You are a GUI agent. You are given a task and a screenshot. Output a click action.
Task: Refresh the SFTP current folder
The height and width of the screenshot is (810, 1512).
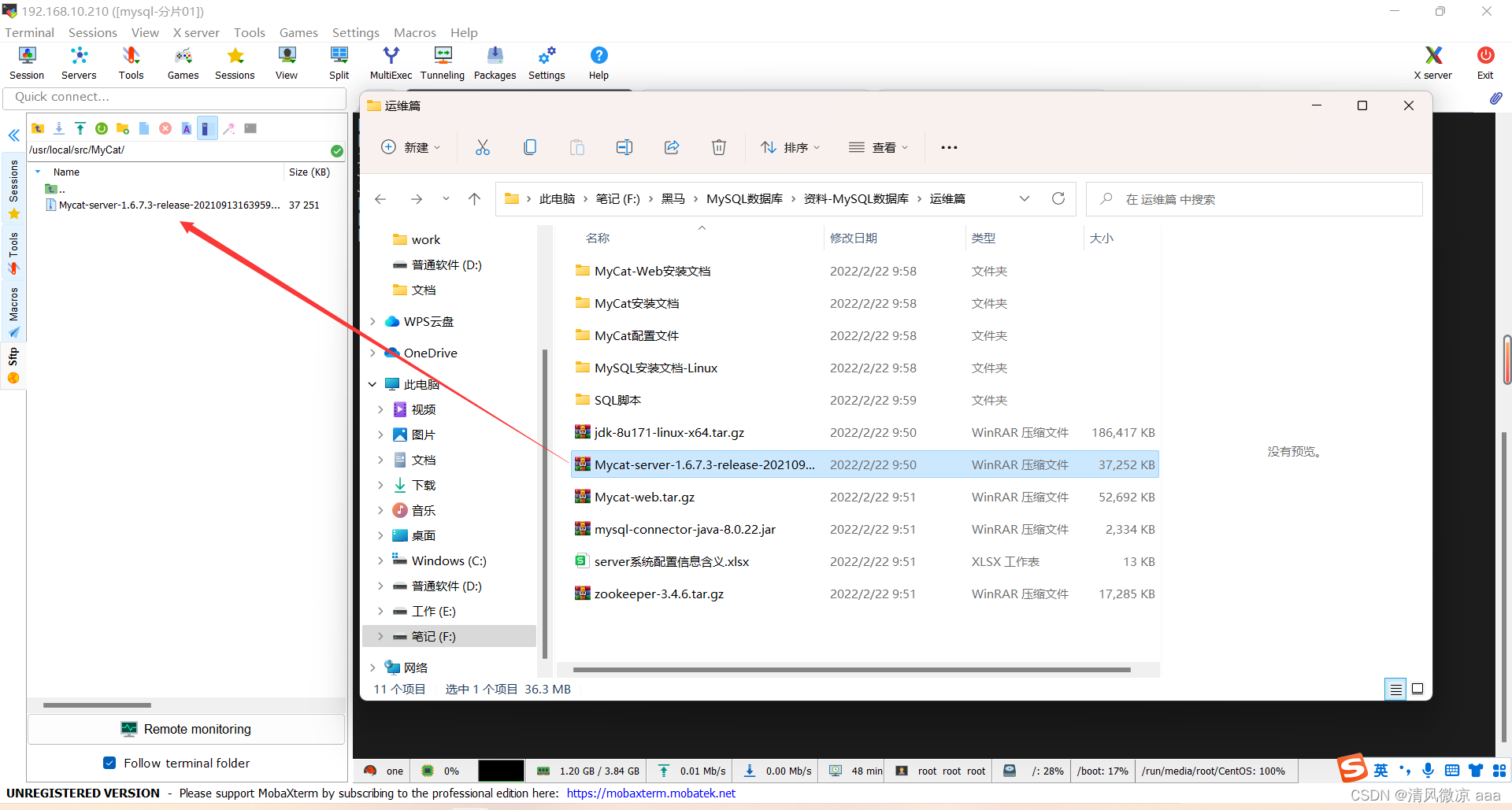(102, 128)
